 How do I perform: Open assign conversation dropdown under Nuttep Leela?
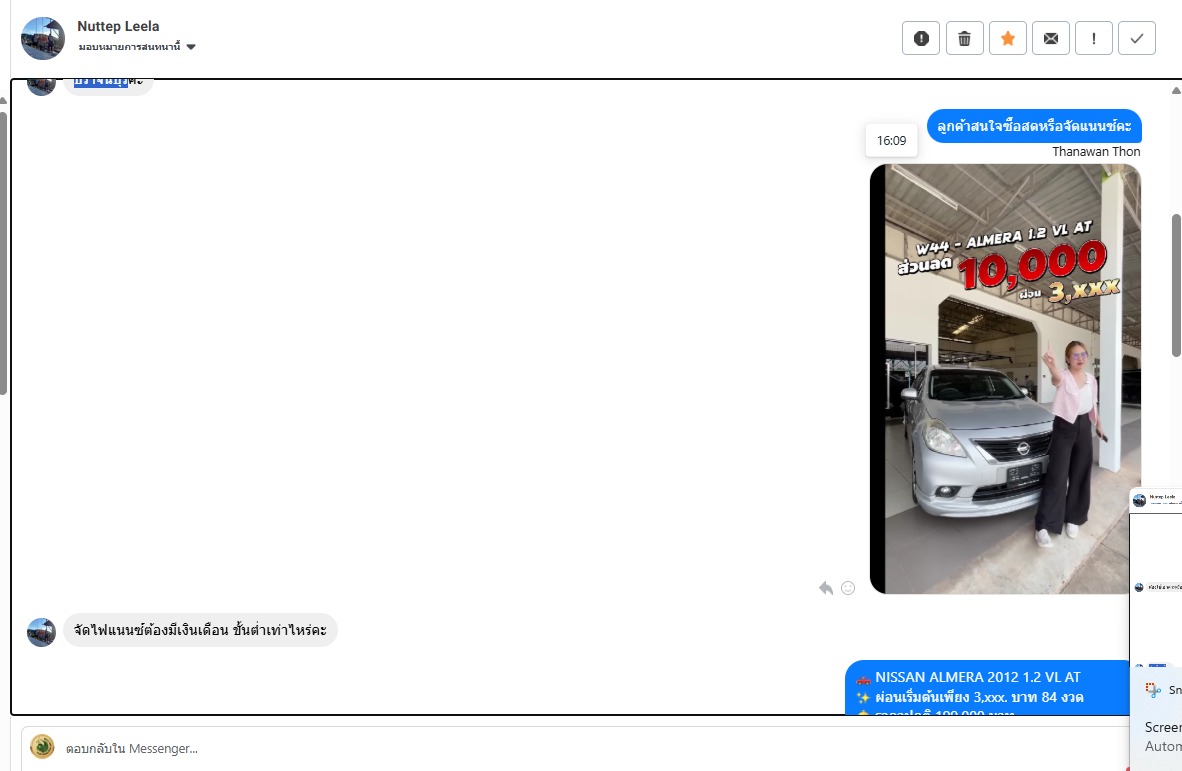(x=136, y=47)
